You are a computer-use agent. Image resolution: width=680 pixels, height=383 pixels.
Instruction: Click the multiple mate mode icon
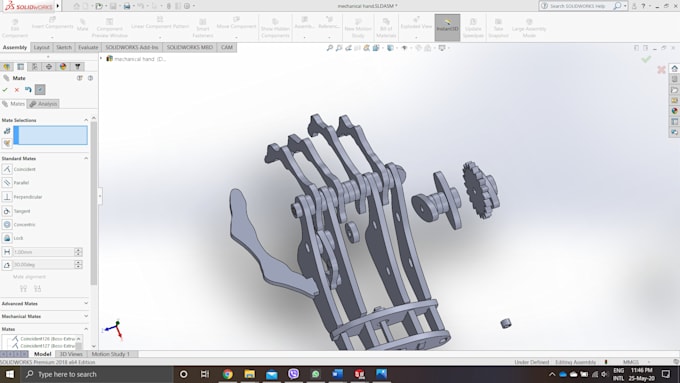7,143
